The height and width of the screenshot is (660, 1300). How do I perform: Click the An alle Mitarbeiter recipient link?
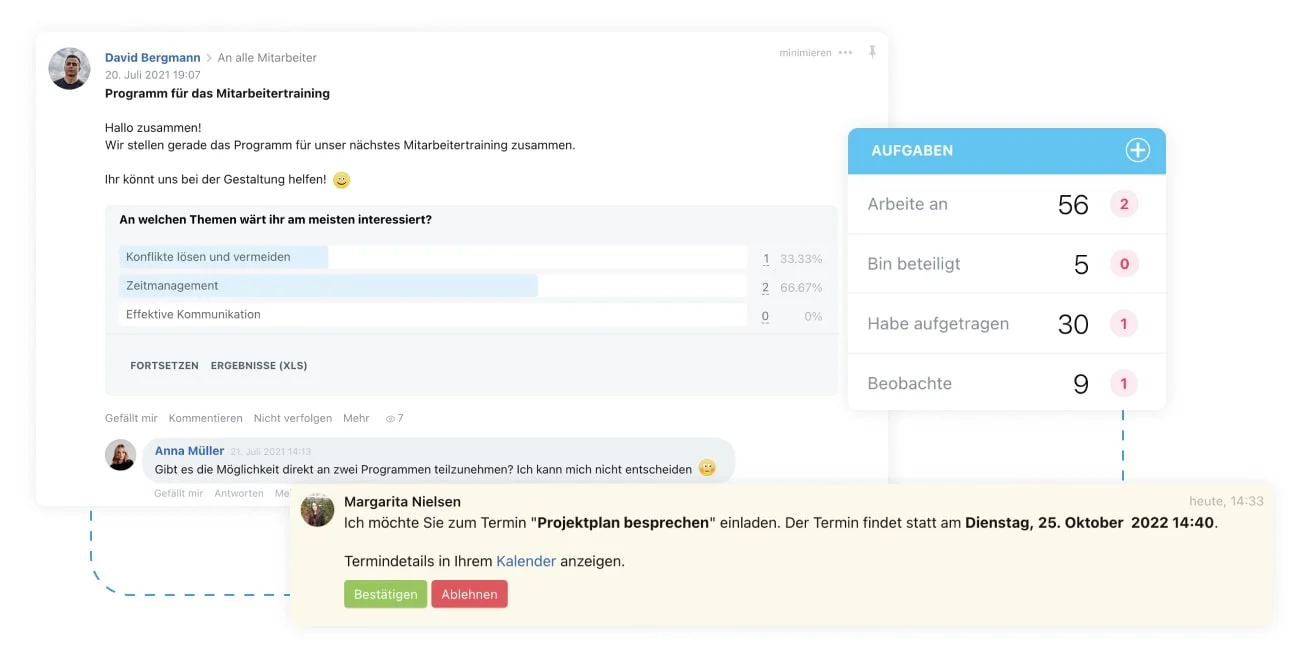tap(267, 58)
